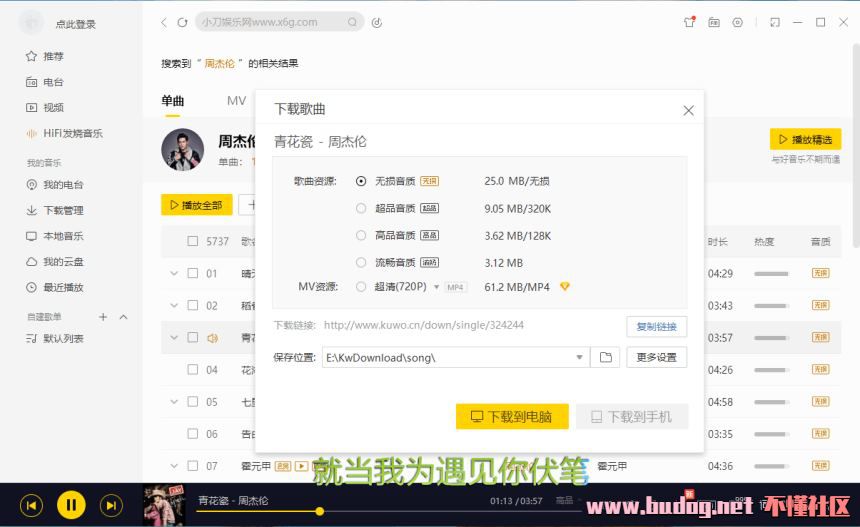Image resolution: width=860 pixels, height=527 pixels.
Task: Skip to next track
Action: 111,505
